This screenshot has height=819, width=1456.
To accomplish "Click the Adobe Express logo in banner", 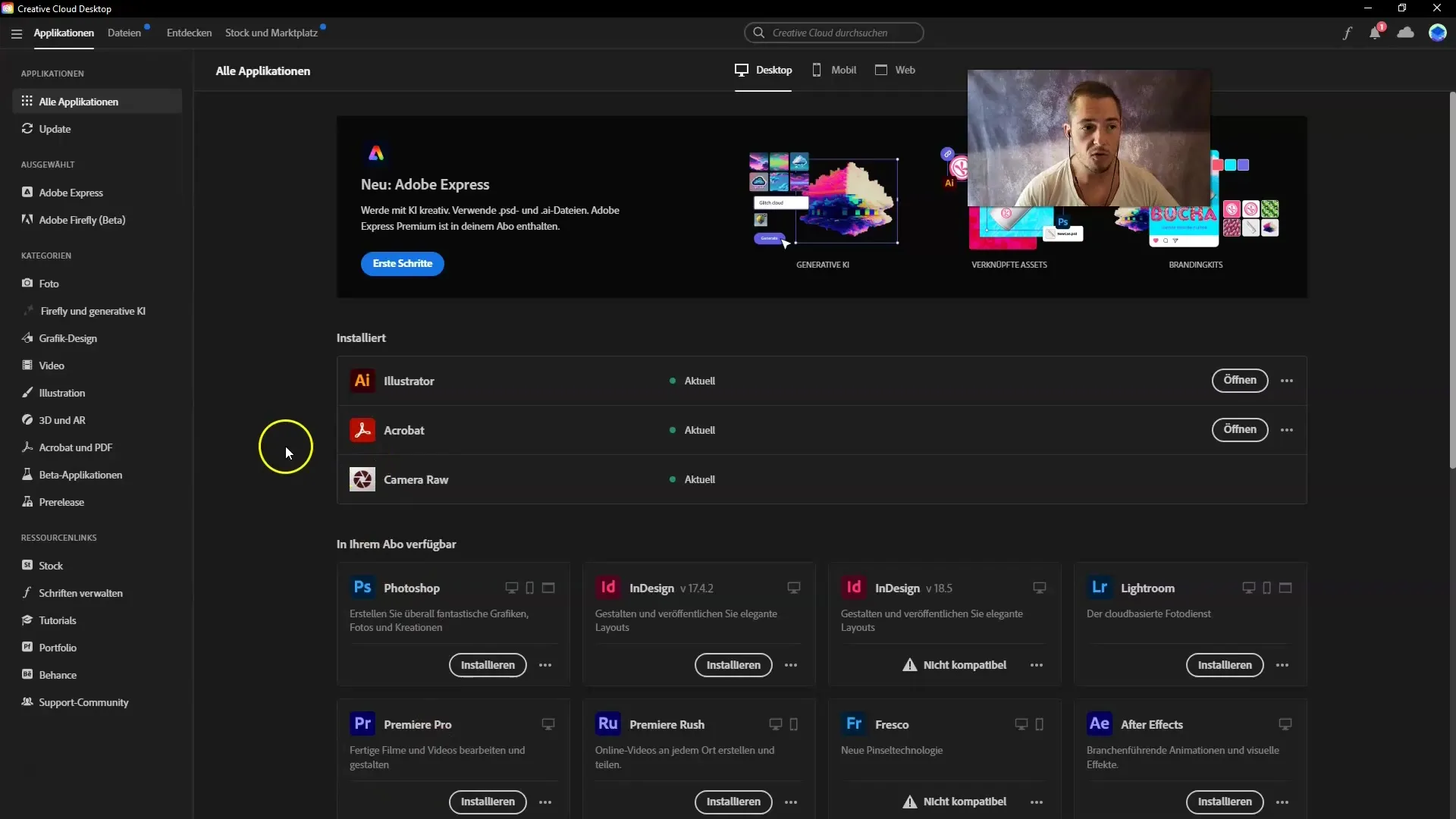I will click(x=376, y=153).
